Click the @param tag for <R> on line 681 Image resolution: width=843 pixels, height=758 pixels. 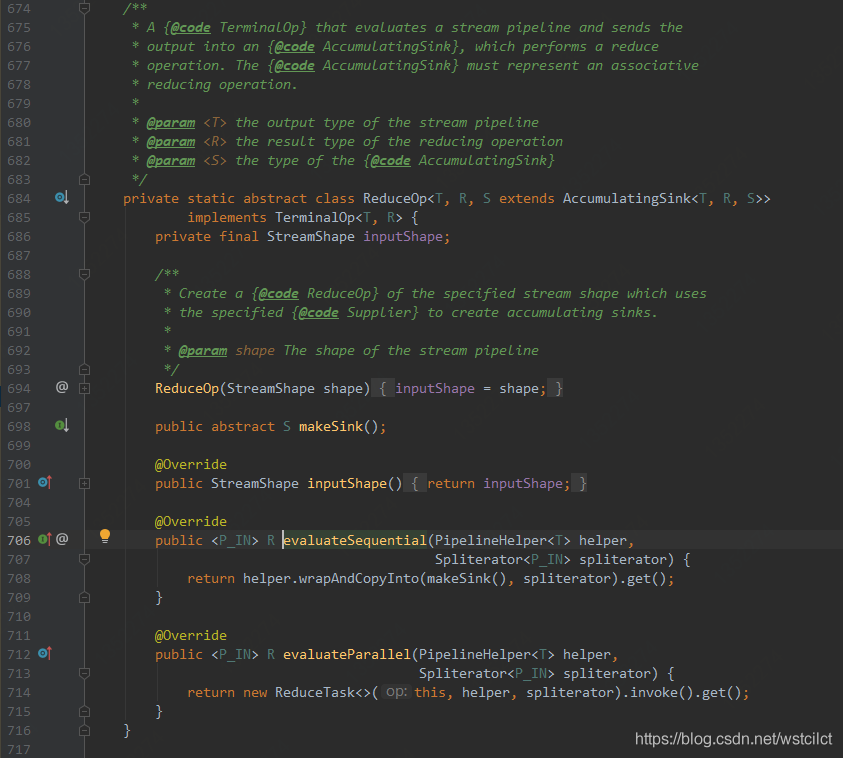(x=171, y=142)
